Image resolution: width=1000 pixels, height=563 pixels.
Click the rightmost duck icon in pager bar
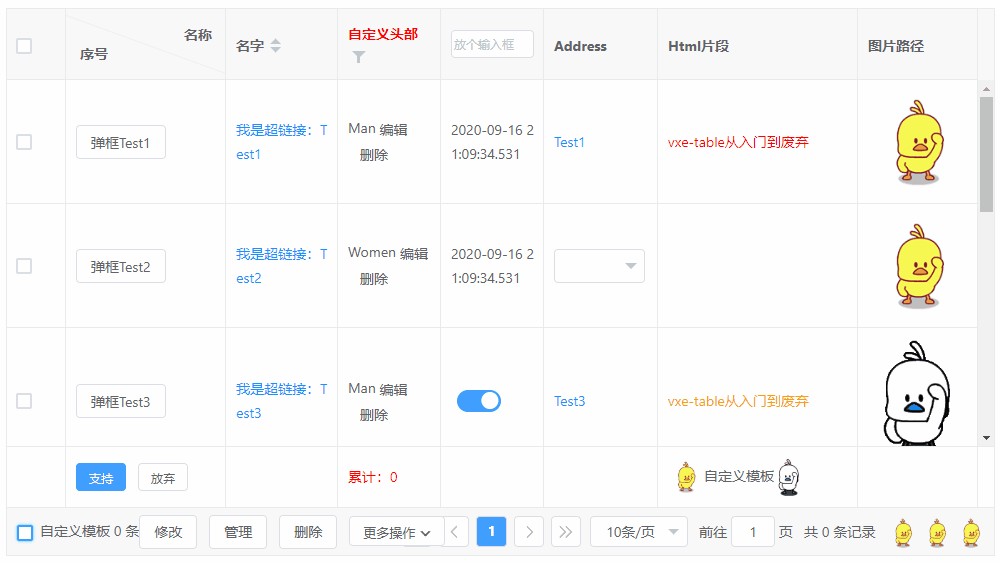pos(971,533)
